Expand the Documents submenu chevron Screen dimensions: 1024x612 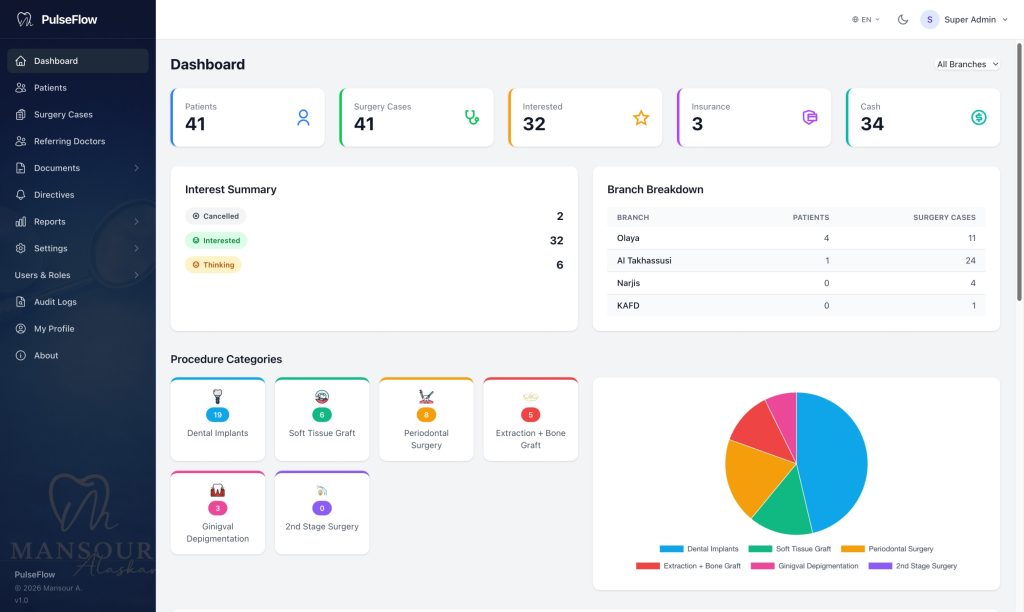pyautogui.click(x=136, y=168)
